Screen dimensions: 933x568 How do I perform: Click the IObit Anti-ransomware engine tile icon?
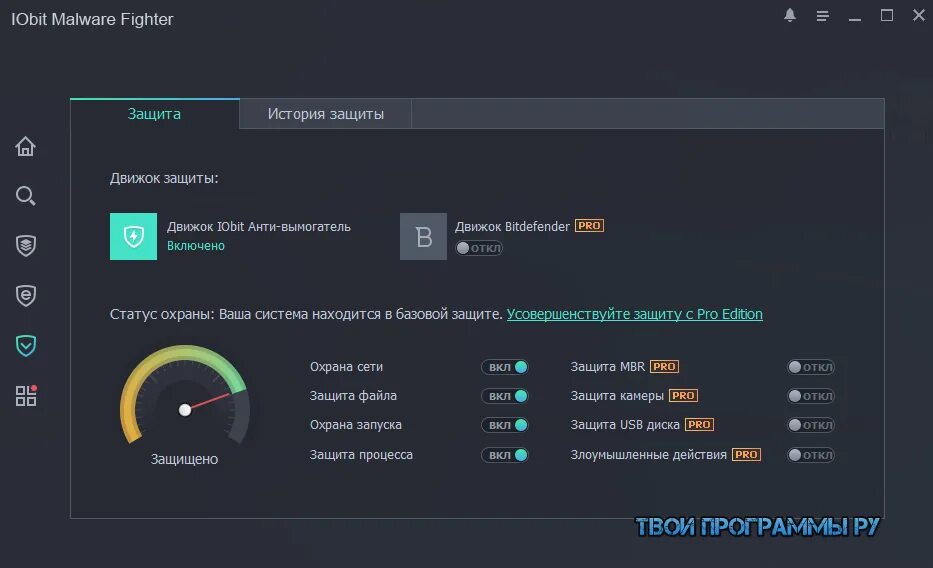pos(133,236)
